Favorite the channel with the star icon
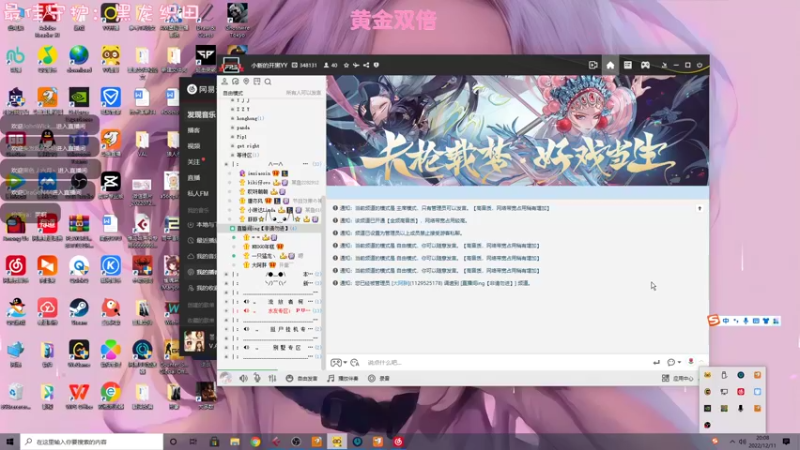 346,65
